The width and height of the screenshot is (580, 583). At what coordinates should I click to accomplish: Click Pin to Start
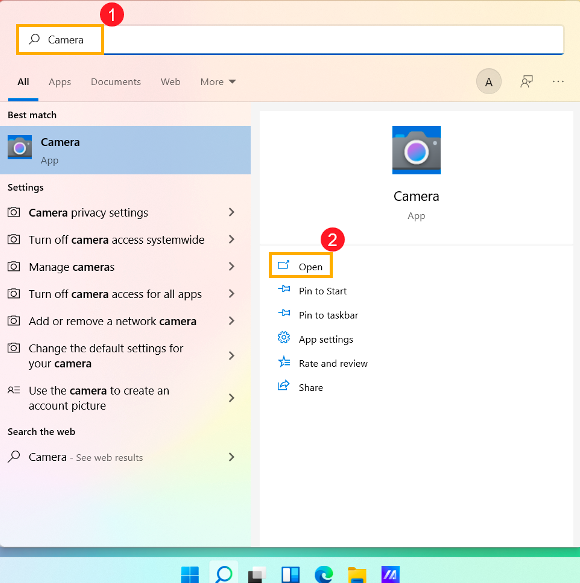coord(322,291)
